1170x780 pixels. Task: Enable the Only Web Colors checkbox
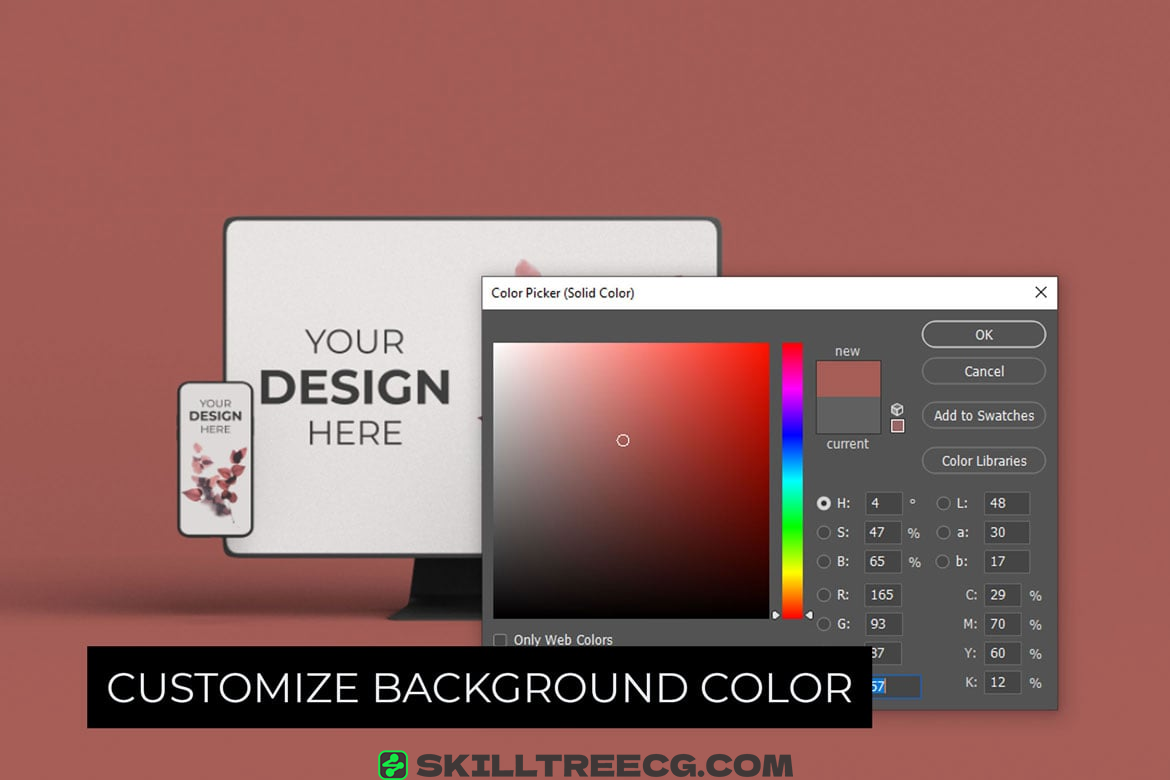coord(500,640)
